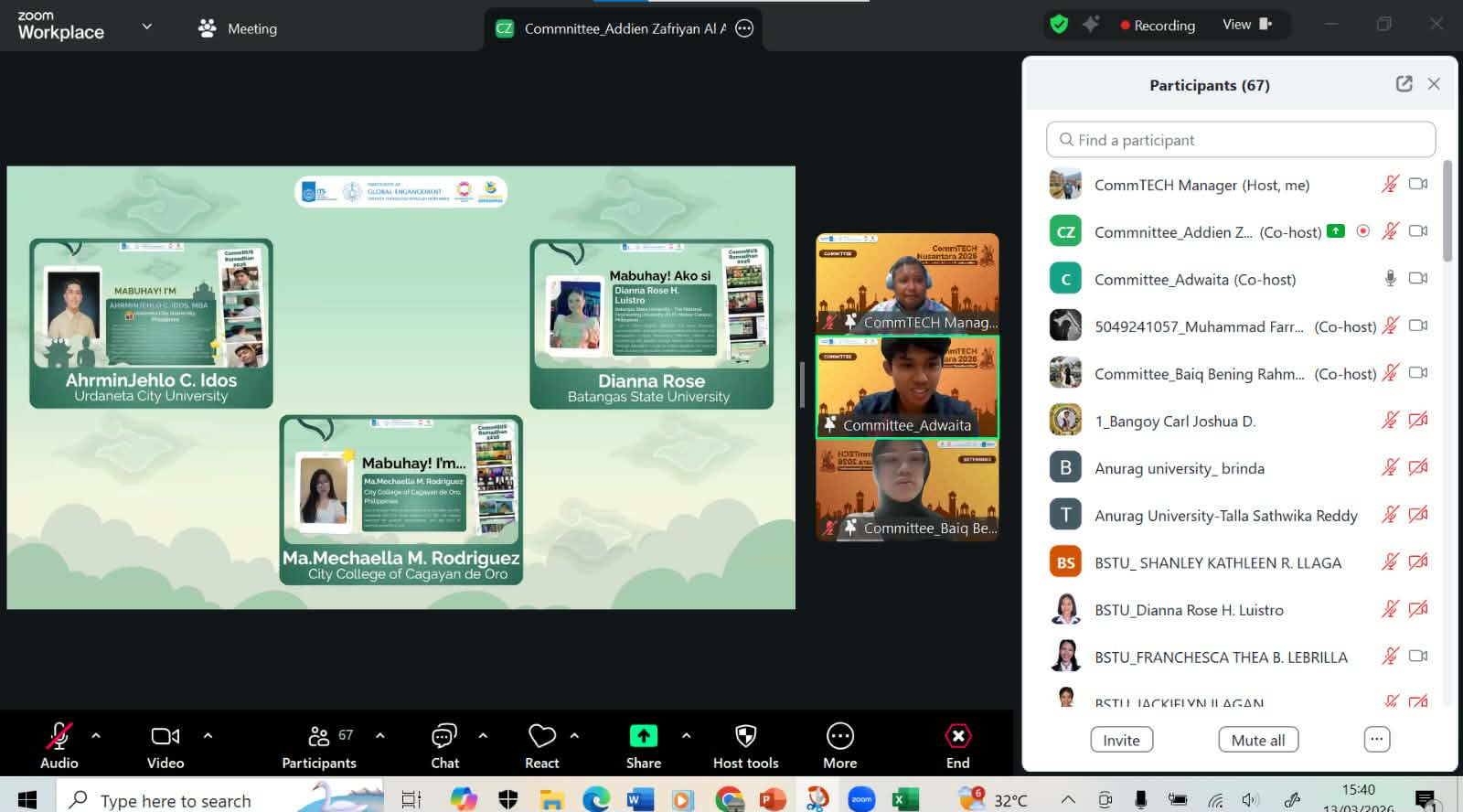Pop out the Participants panel
The height and width of the screenshot is (812, 1463).
tap(1404, 84)
